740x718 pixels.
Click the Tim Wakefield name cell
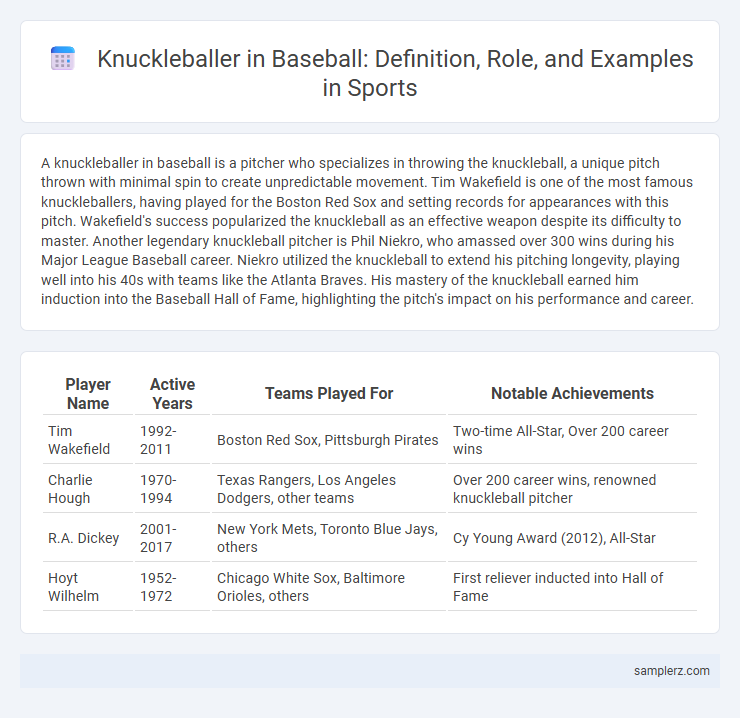(88, 440)
